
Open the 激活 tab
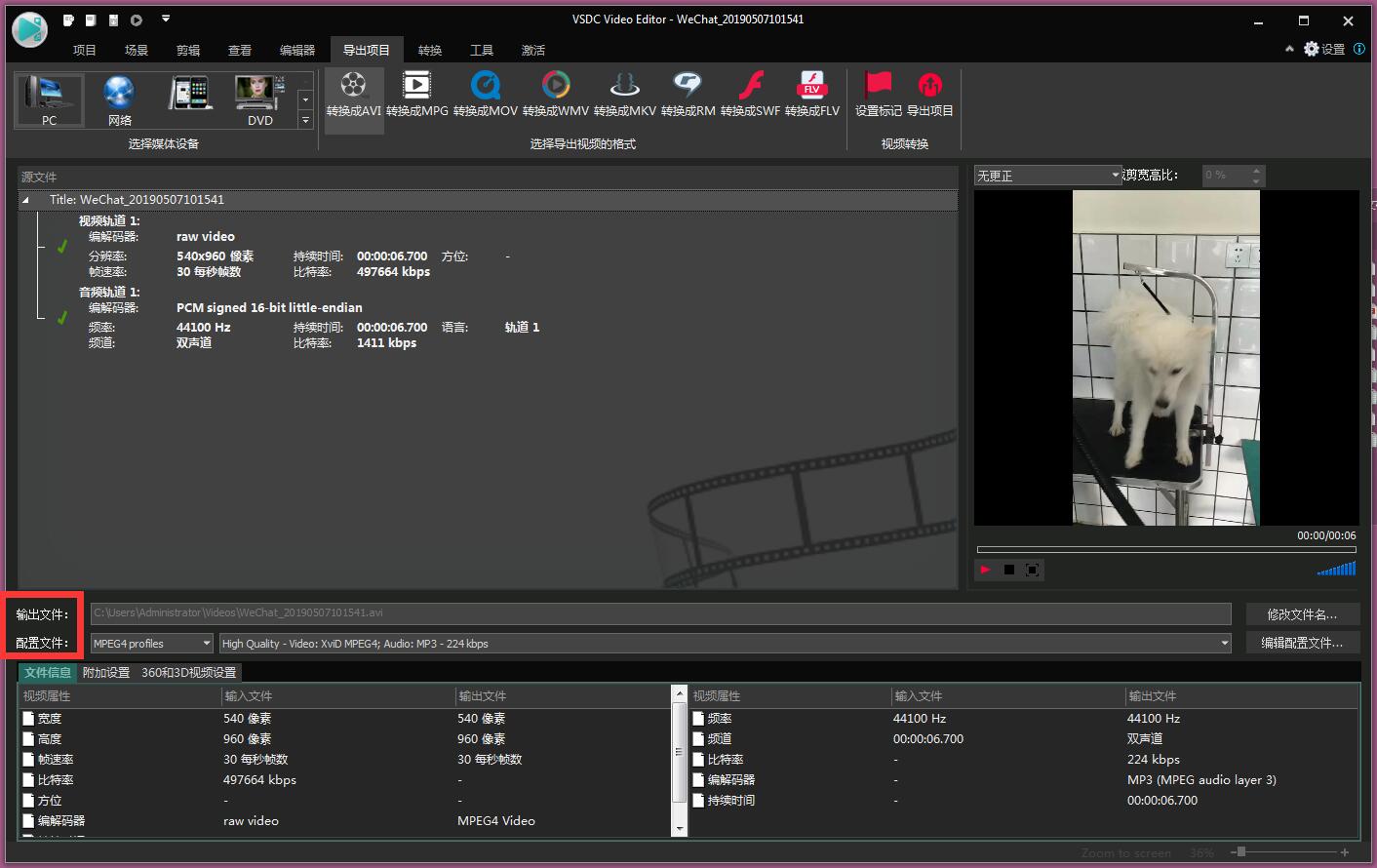click(x=533, y=51)
